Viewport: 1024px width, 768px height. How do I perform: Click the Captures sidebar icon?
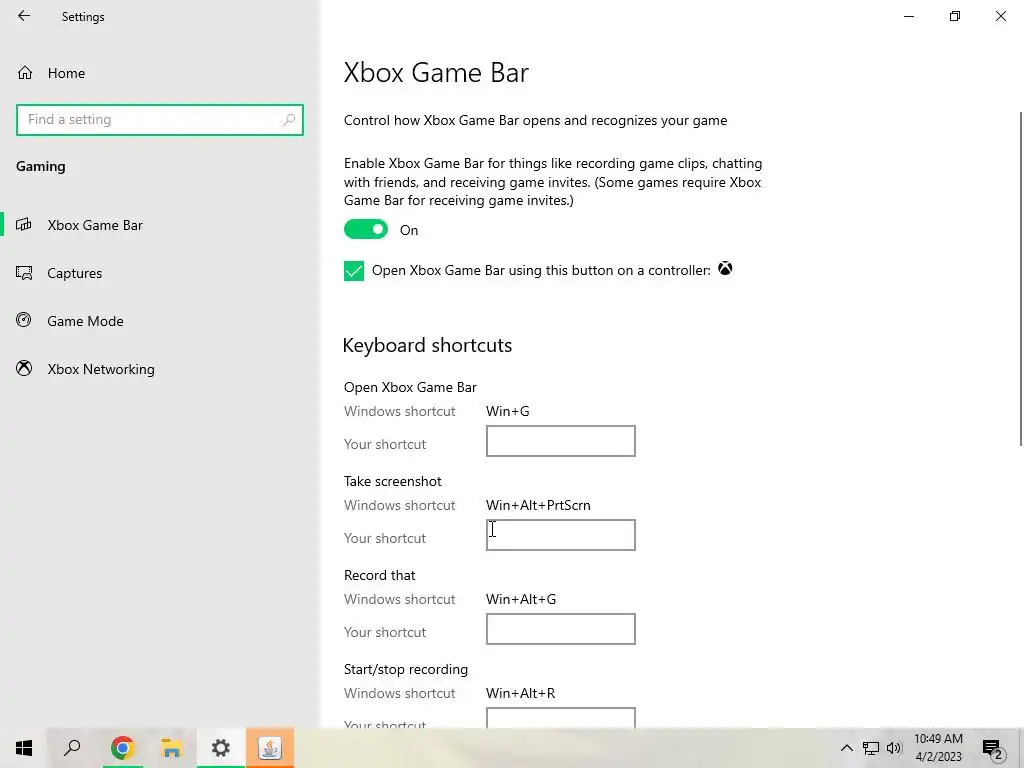click(24, 272)
